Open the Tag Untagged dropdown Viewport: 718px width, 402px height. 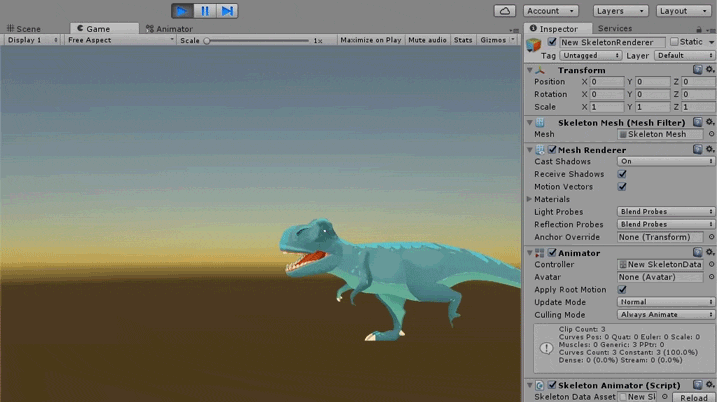[590, 55]
